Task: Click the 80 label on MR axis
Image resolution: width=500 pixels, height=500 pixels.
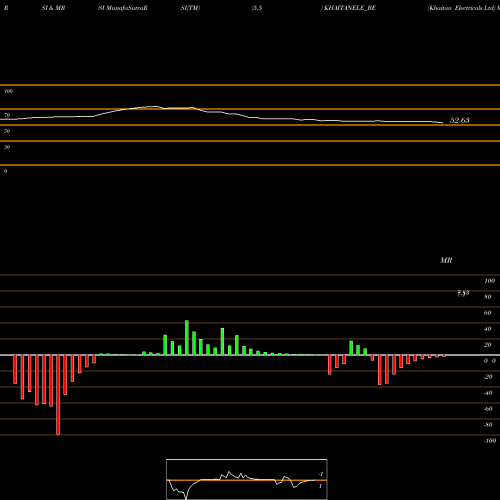Action: point(488,297)
